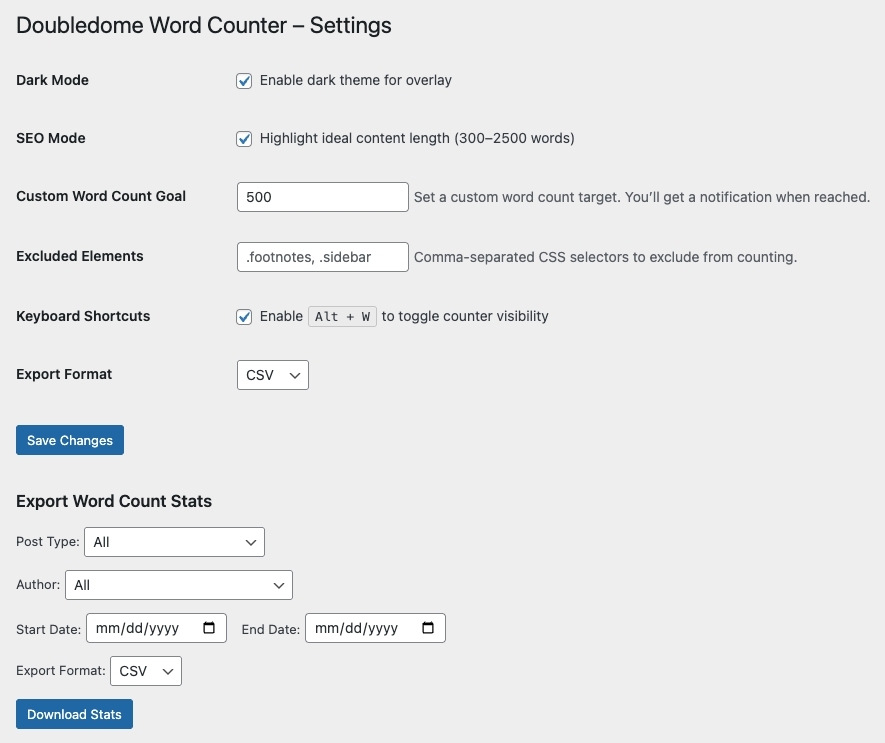Click the Save Changes button
This screenshot has width=885, height=743.
pyautogui.click(x=69, y=440)
